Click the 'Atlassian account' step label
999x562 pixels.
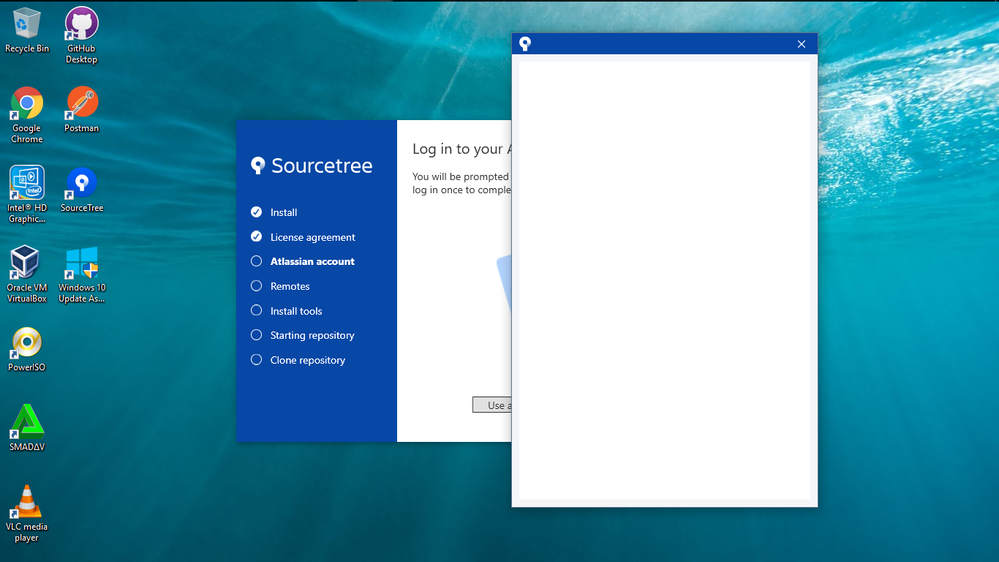[312, 261]
